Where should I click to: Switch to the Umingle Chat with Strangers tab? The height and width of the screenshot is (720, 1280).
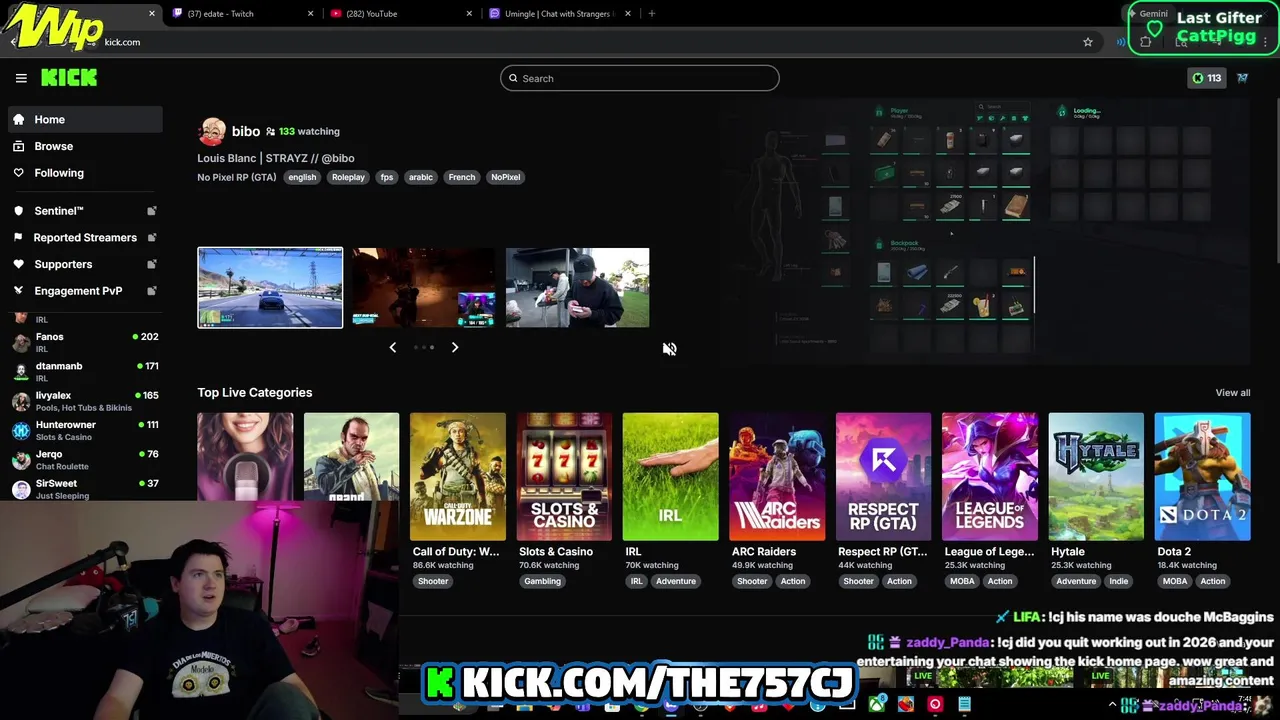[x=558, y=14]
